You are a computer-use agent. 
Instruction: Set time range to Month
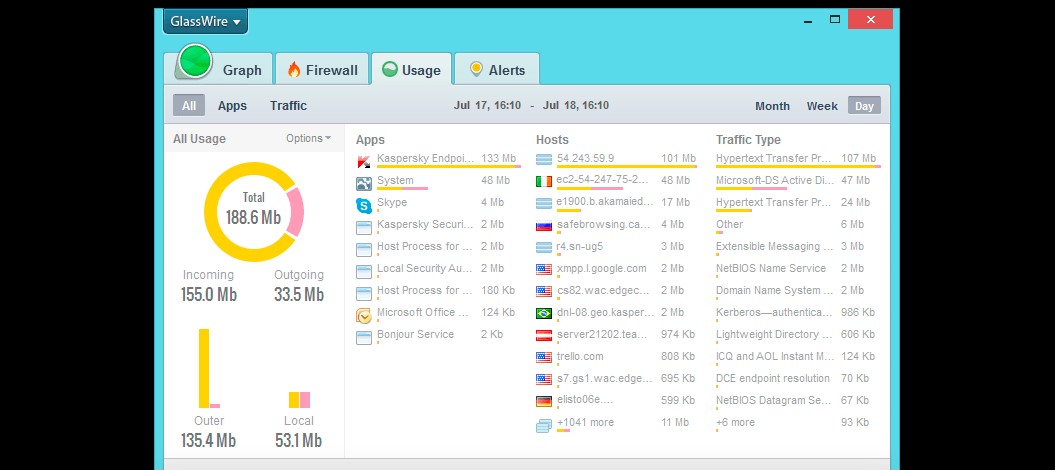772,106
